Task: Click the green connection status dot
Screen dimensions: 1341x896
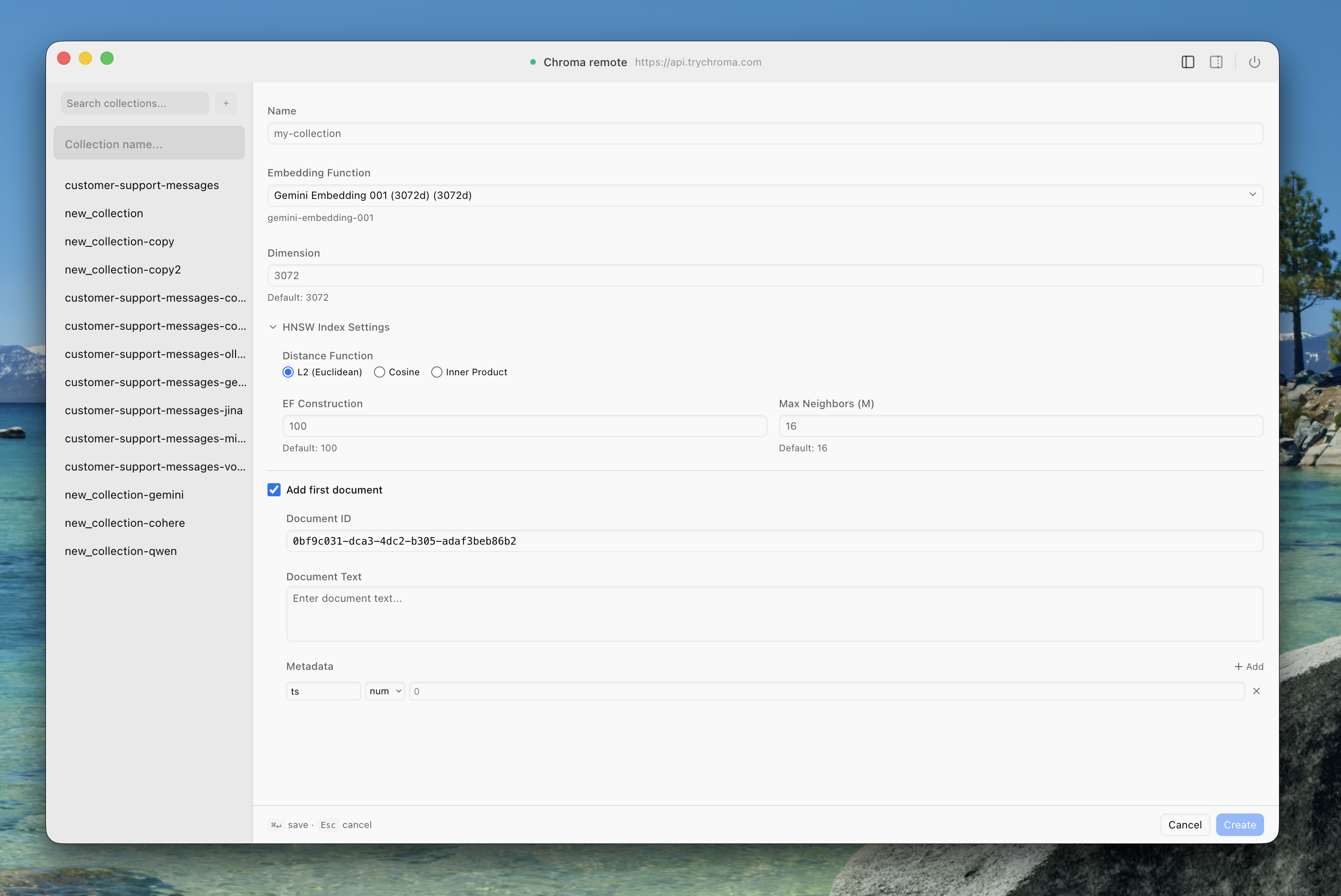Action: (533, 62)
